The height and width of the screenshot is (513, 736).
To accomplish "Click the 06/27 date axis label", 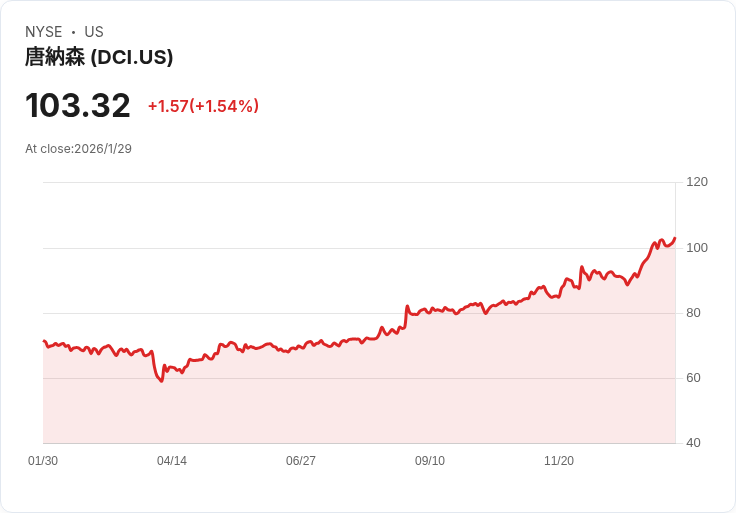I will [x=301, y=461].
